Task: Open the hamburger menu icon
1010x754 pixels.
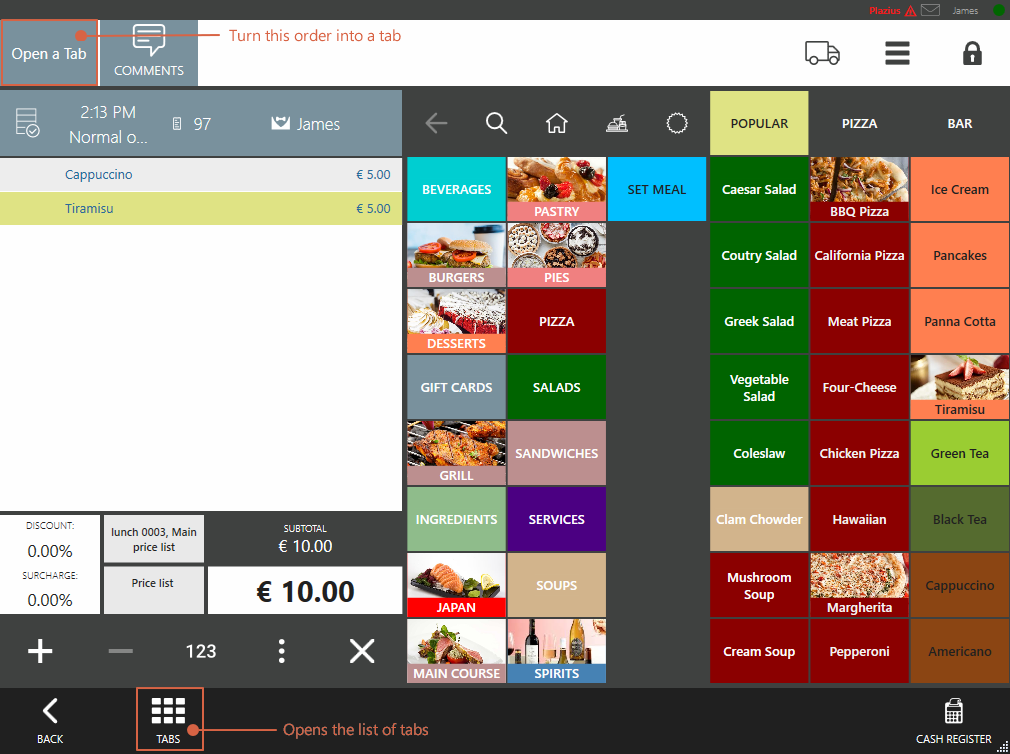Action: pyautogui.click(x=897, y=53)
